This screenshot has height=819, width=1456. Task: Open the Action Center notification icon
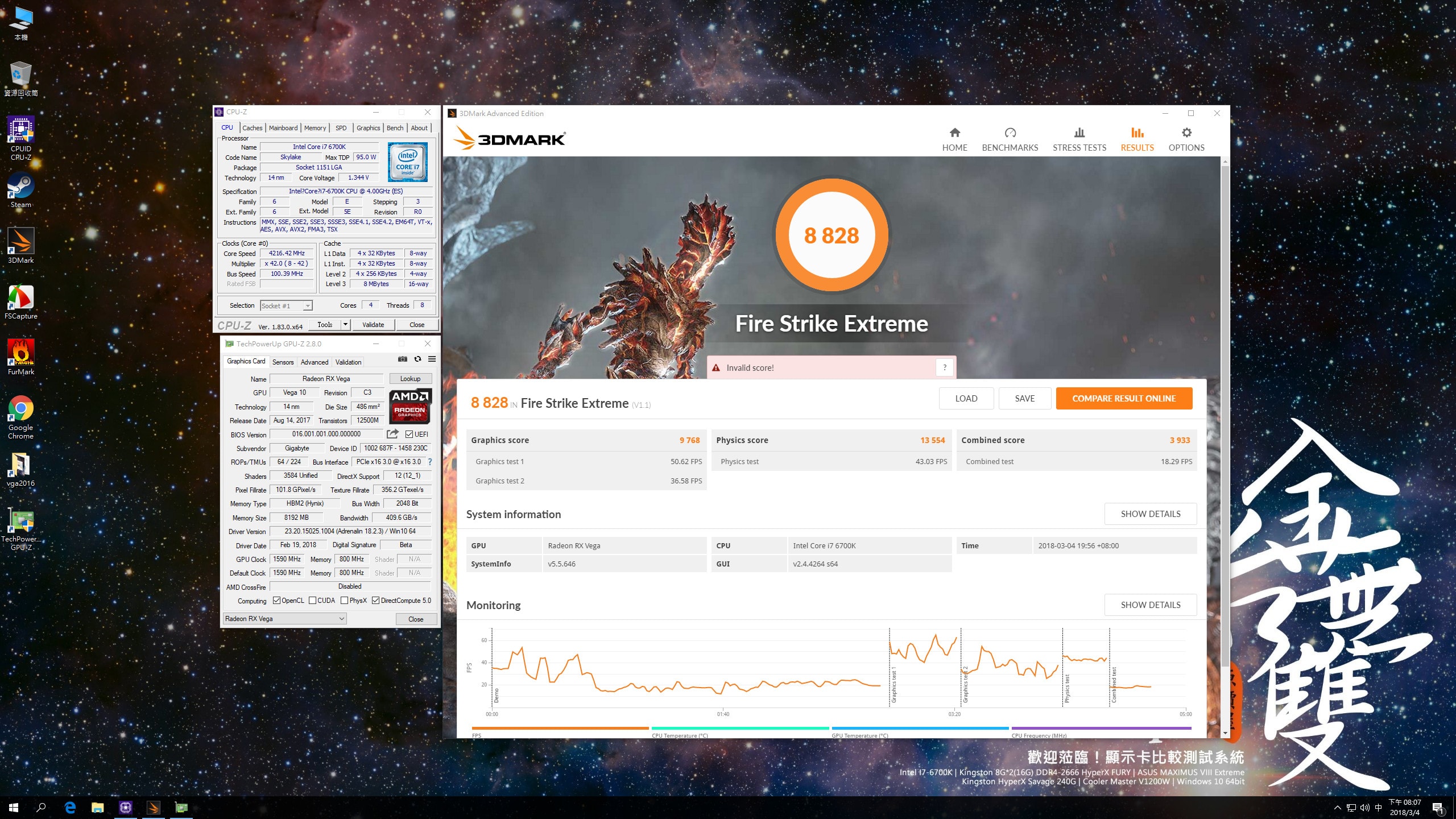[x=1438, y=808]
